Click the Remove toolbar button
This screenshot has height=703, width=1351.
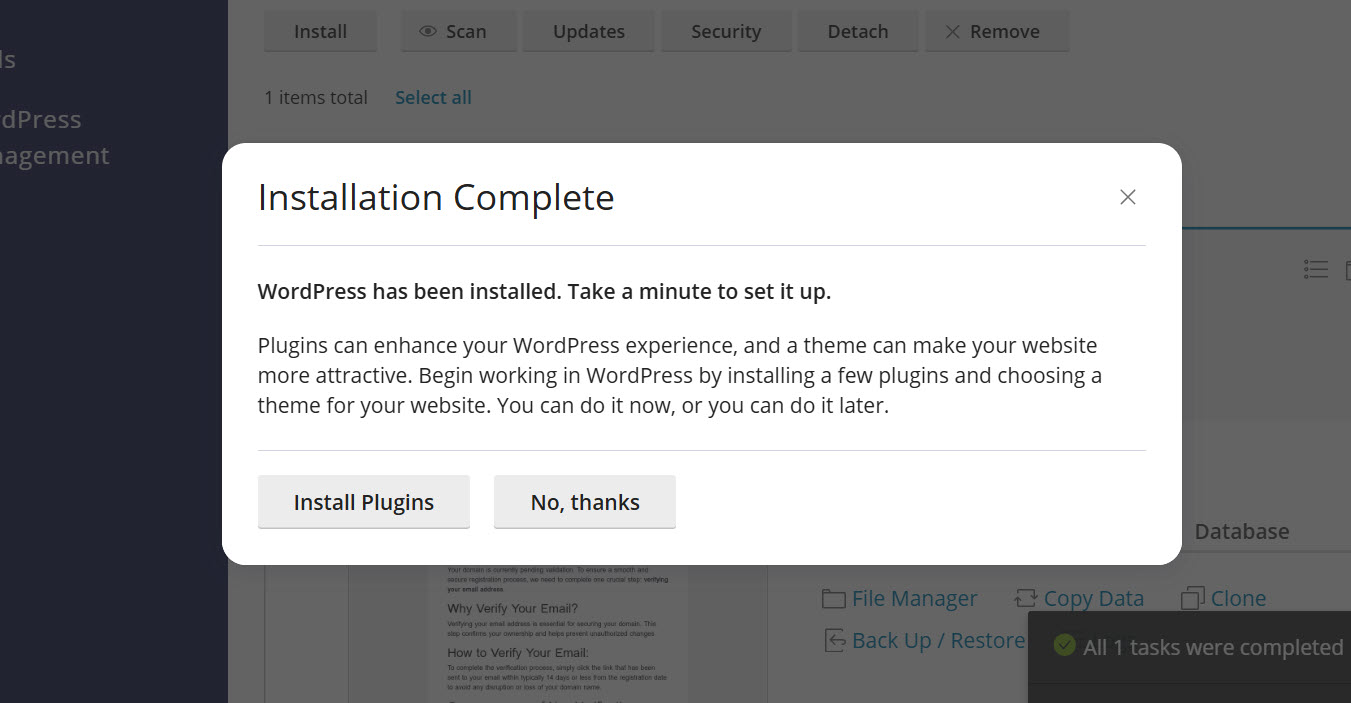tap(997, 31)
